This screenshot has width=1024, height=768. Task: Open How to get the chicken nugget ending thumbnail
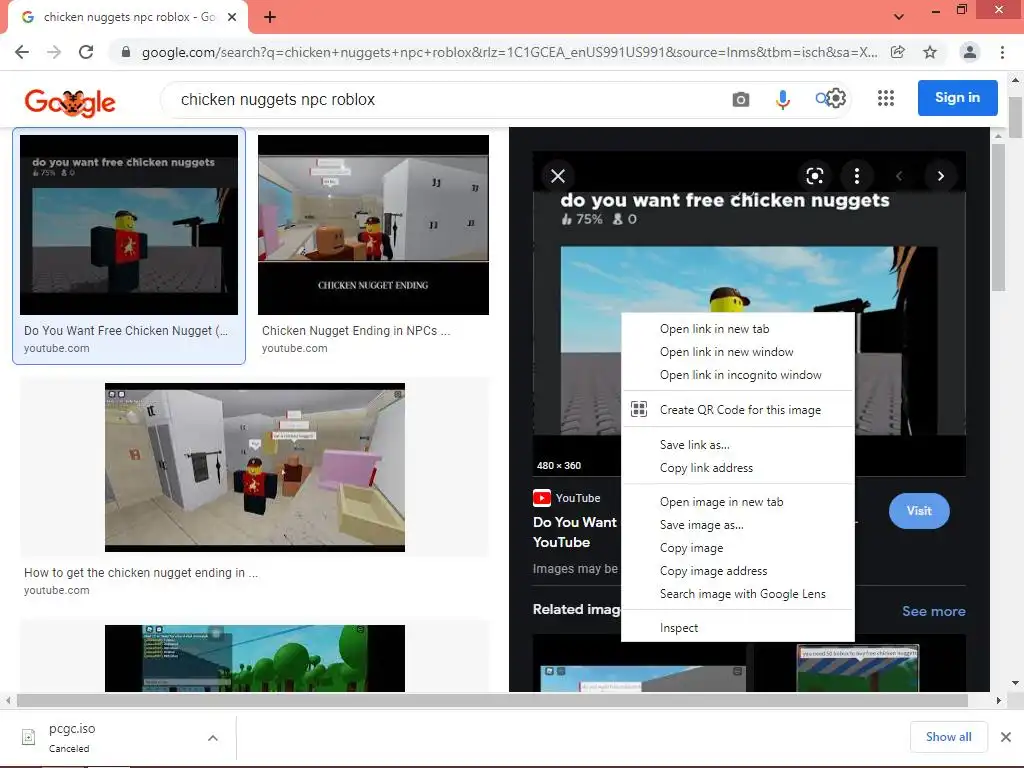point(255,467)
